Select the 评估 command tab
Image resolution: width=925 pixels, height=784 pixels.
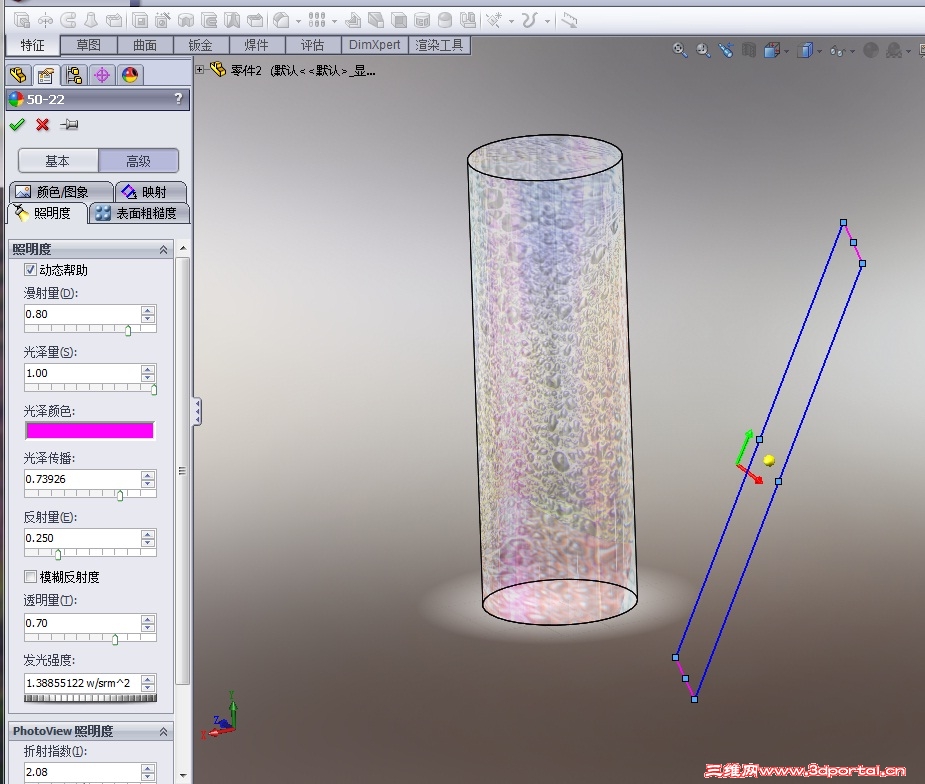pyautogui.click(x=313, y=45)
